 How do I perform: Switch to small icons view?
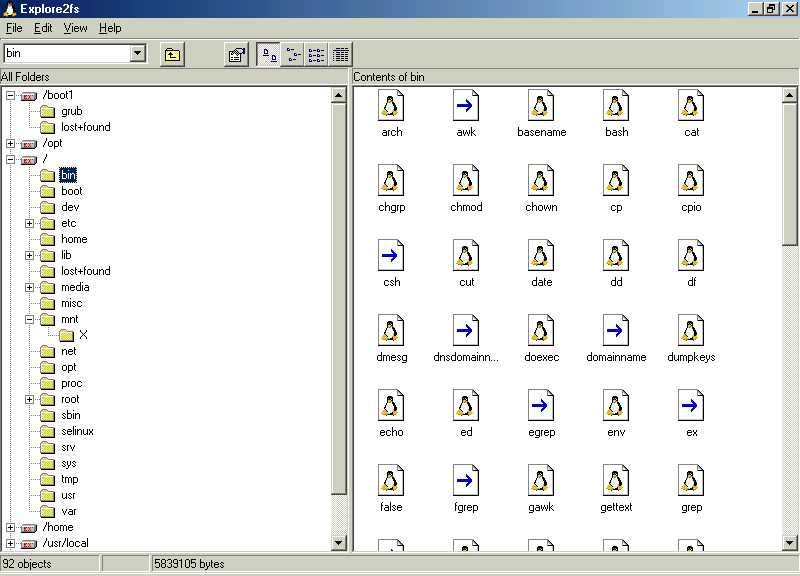[x=292, y=54]
